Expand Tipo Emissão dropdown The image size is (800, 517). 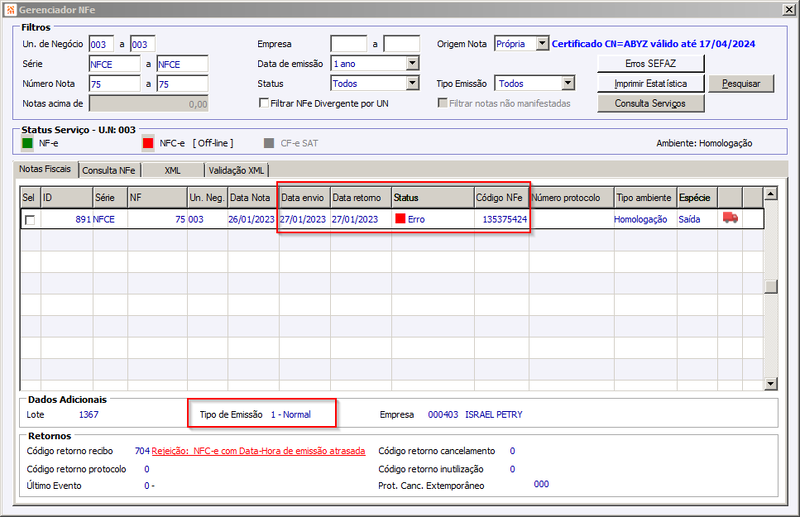point(568,83)
